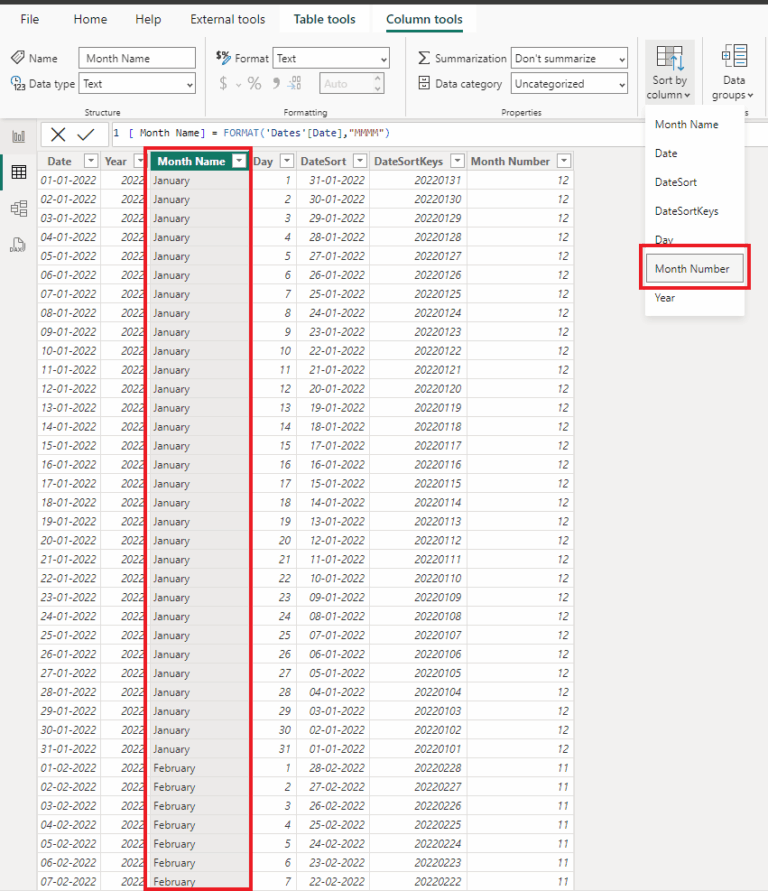Switch to Report view in sidebar

pos(19,136)
